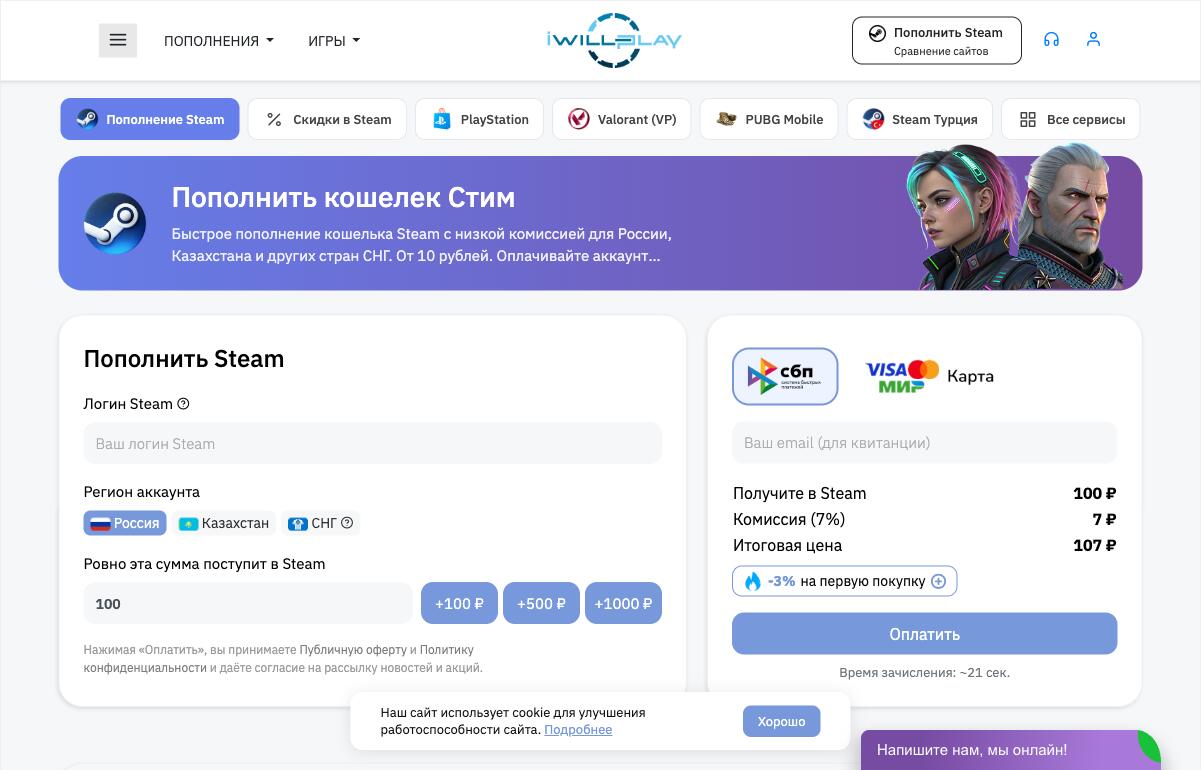The width and height of the screenshot is (1201, 770).
Task: Open the Steam Турция tab
Action: coord(919,119)
